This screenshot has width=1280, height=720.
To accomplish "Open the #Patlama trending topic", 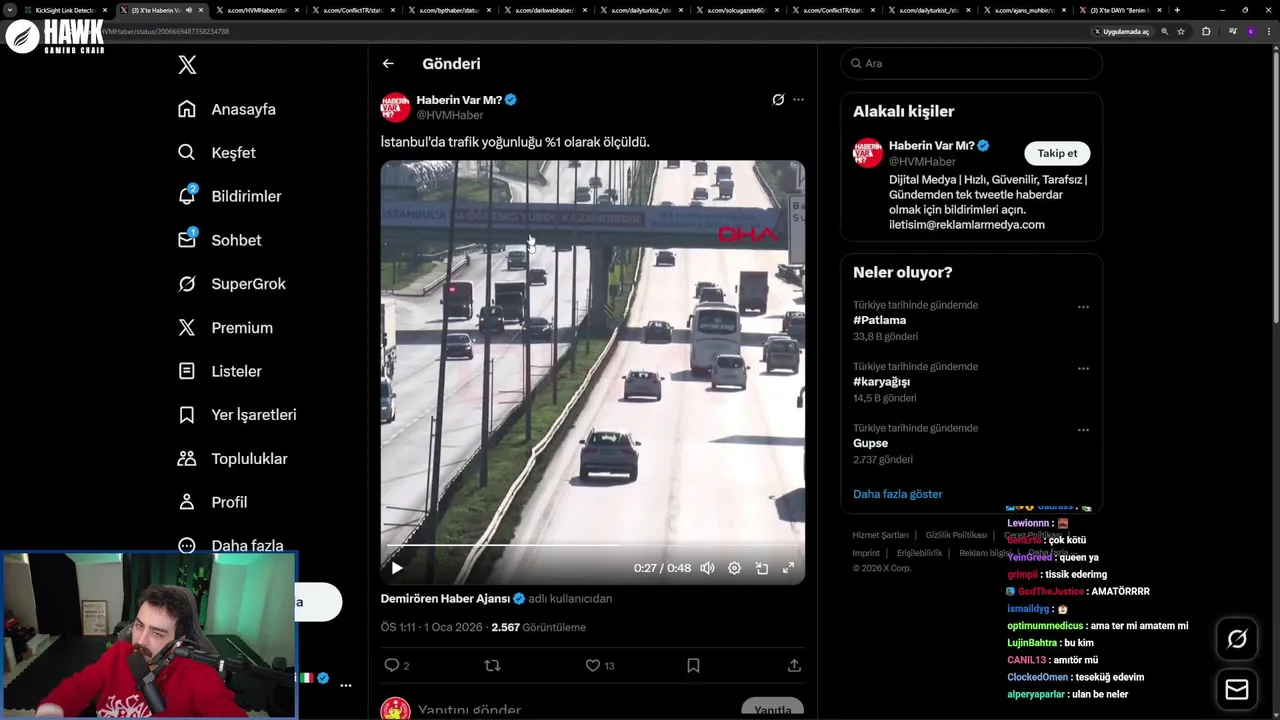I will [x=879, y=320].
